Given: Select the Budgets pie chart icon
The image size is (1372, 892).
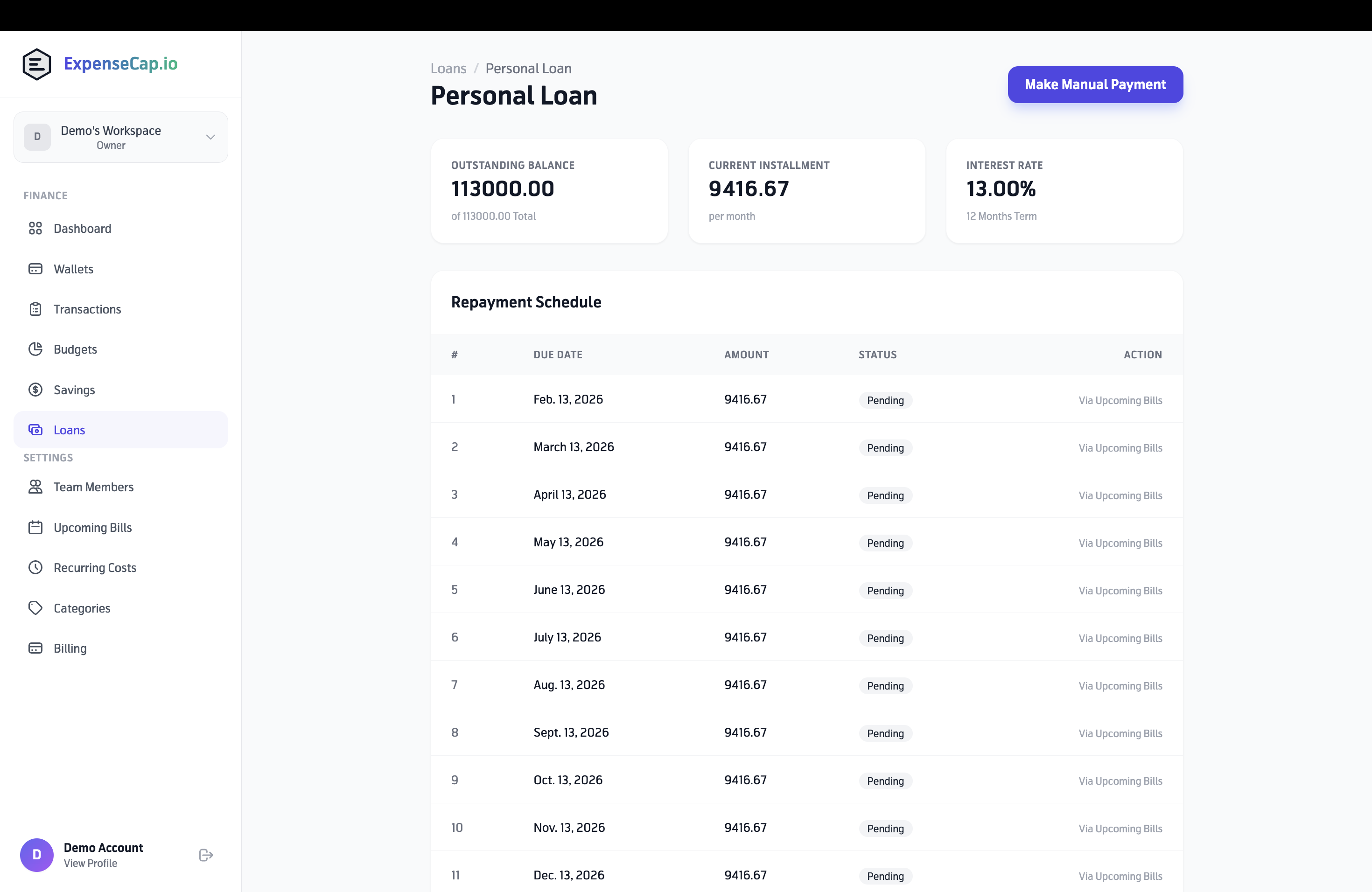Looking at the screenshot, I should 36,349.
